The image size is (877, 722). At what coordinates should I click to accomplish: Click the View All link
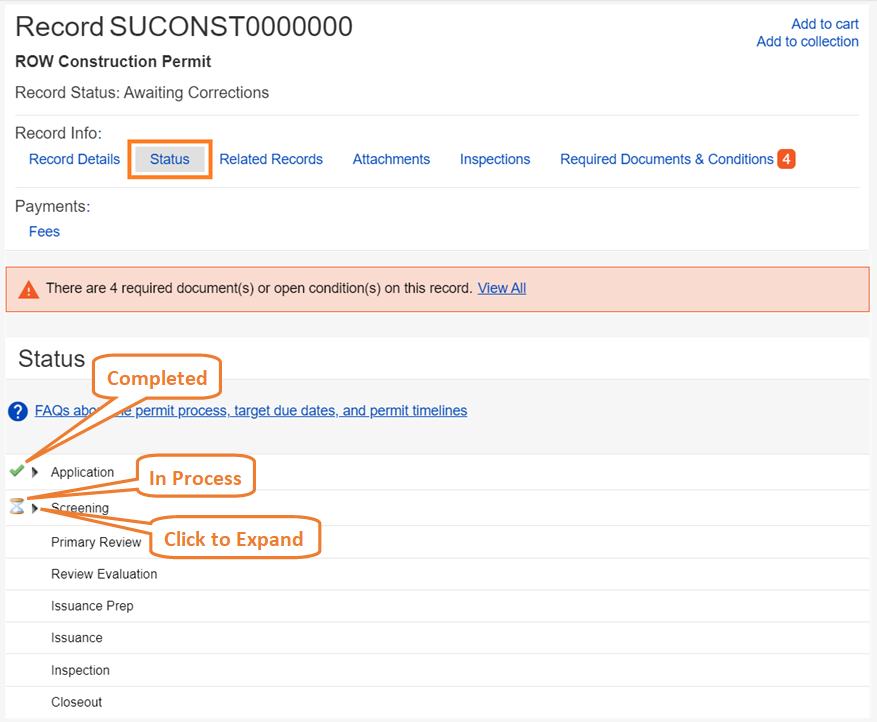coord(501,288)
